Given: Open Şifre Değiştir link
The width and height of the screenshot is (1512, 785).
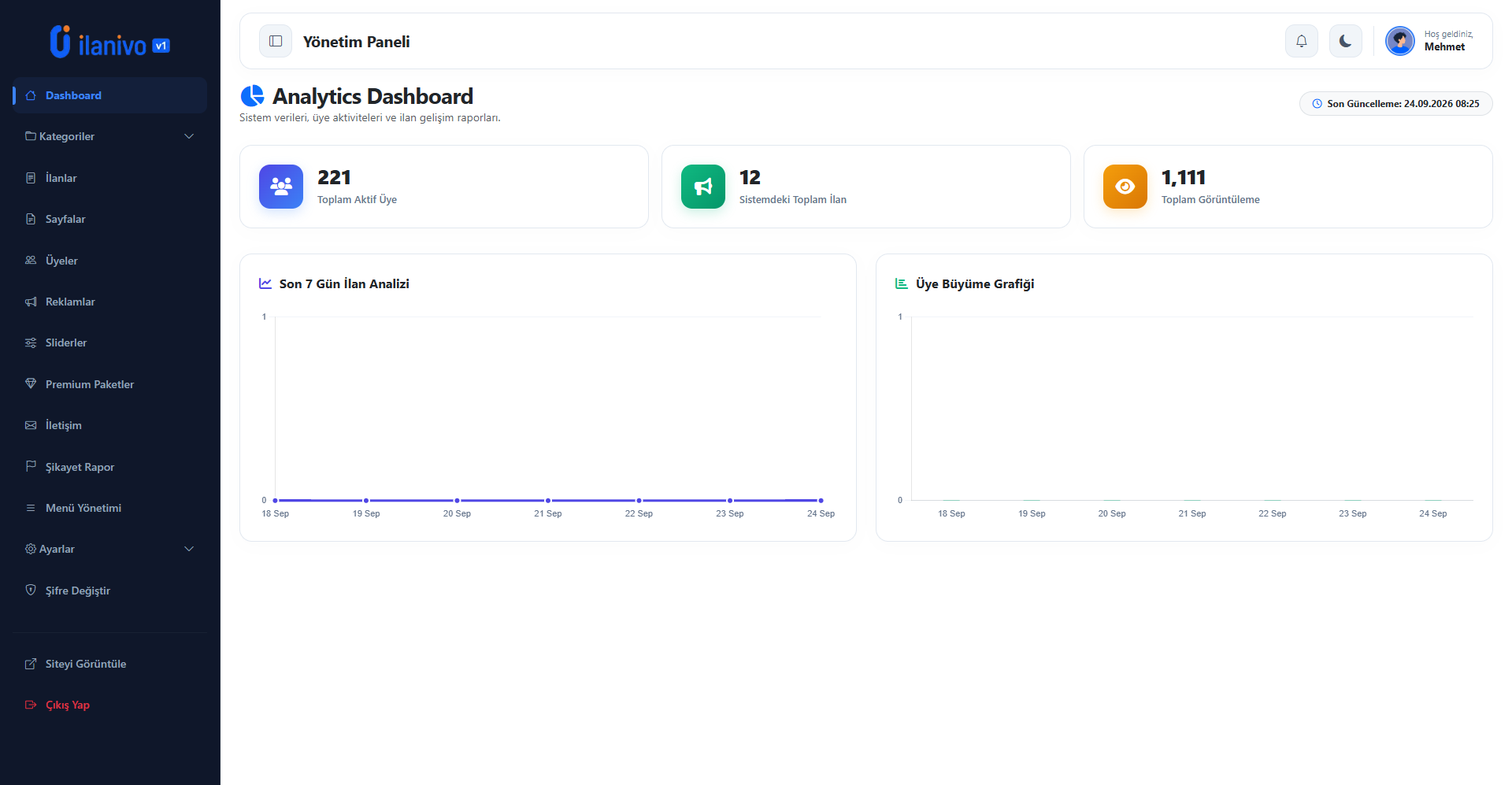Looking at the screenshot, I should pos(110,591).
